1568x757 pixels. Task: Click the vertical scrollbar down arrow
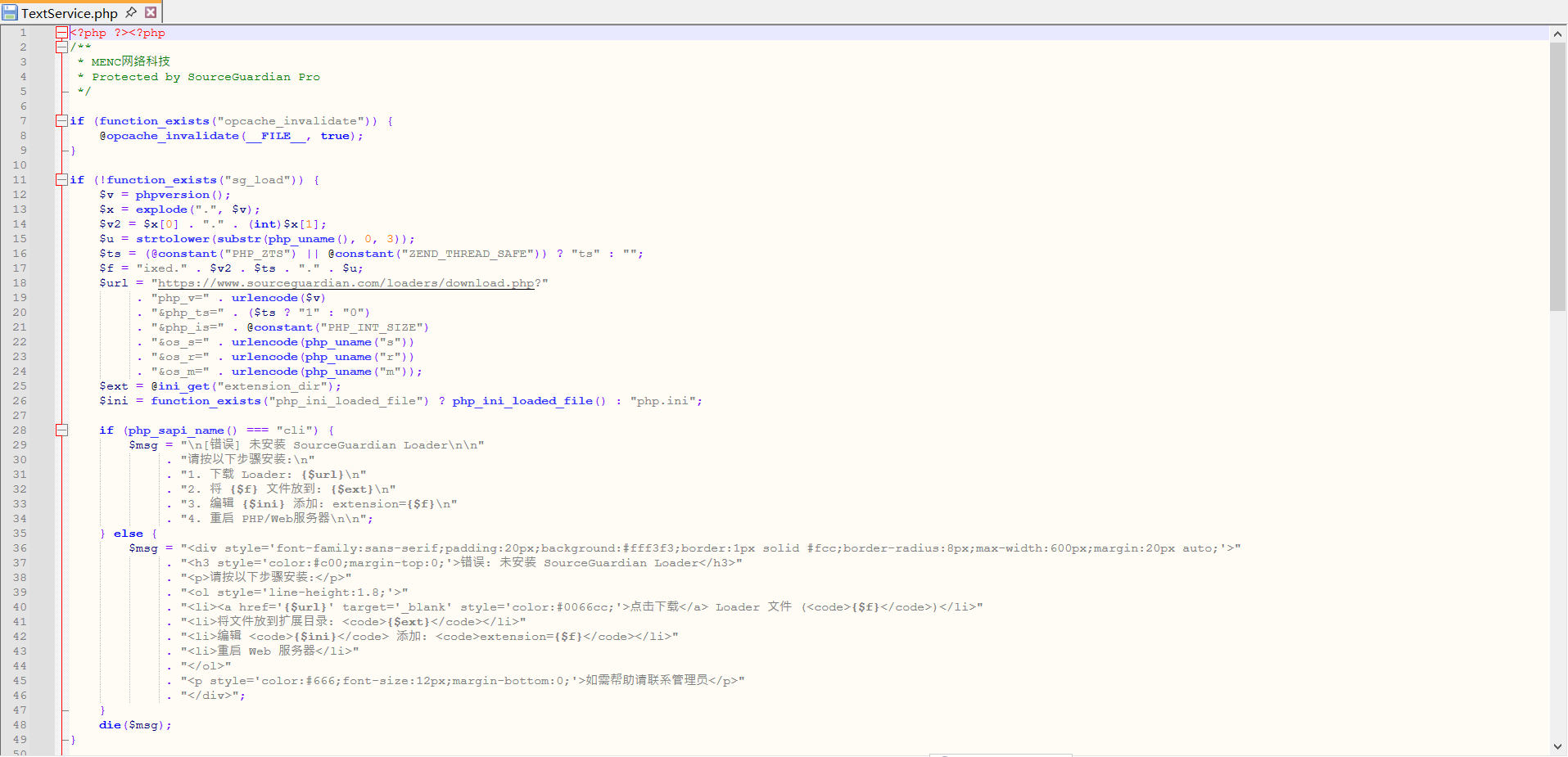(x=1557, y=746)
